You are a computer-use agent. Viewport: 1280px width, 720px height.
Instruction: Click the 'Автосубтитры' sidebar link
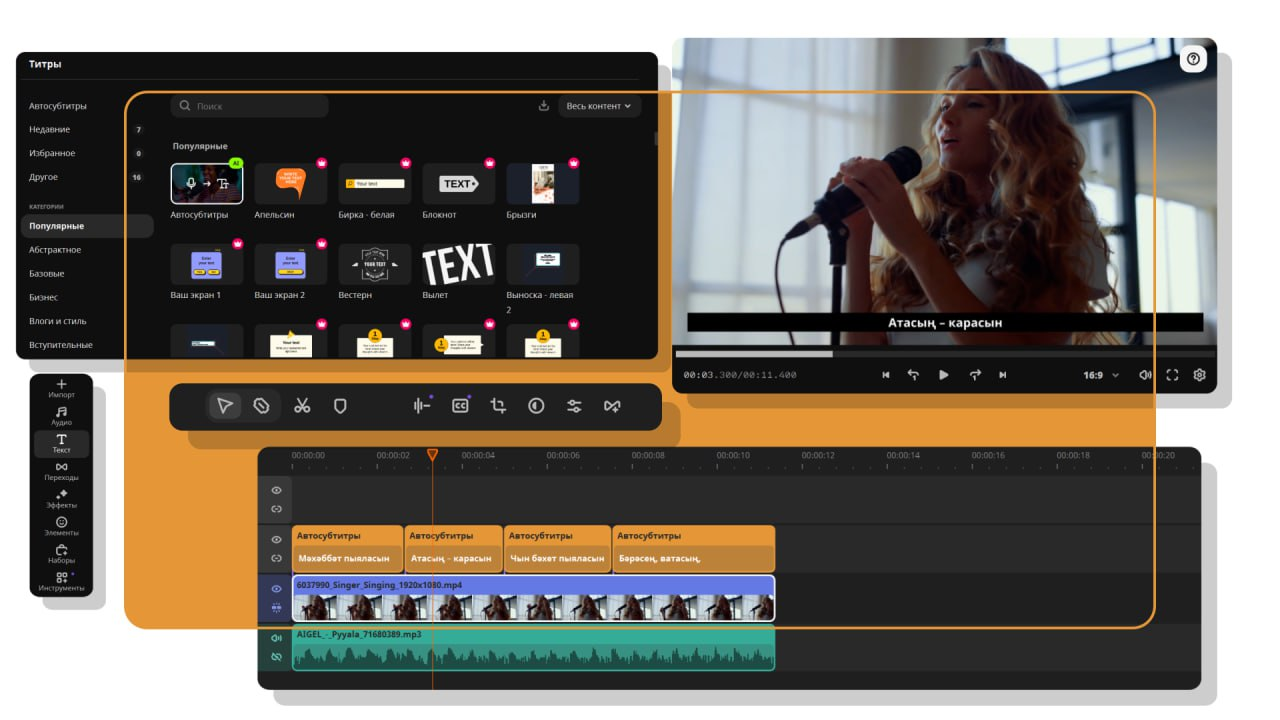click(58, 105)
